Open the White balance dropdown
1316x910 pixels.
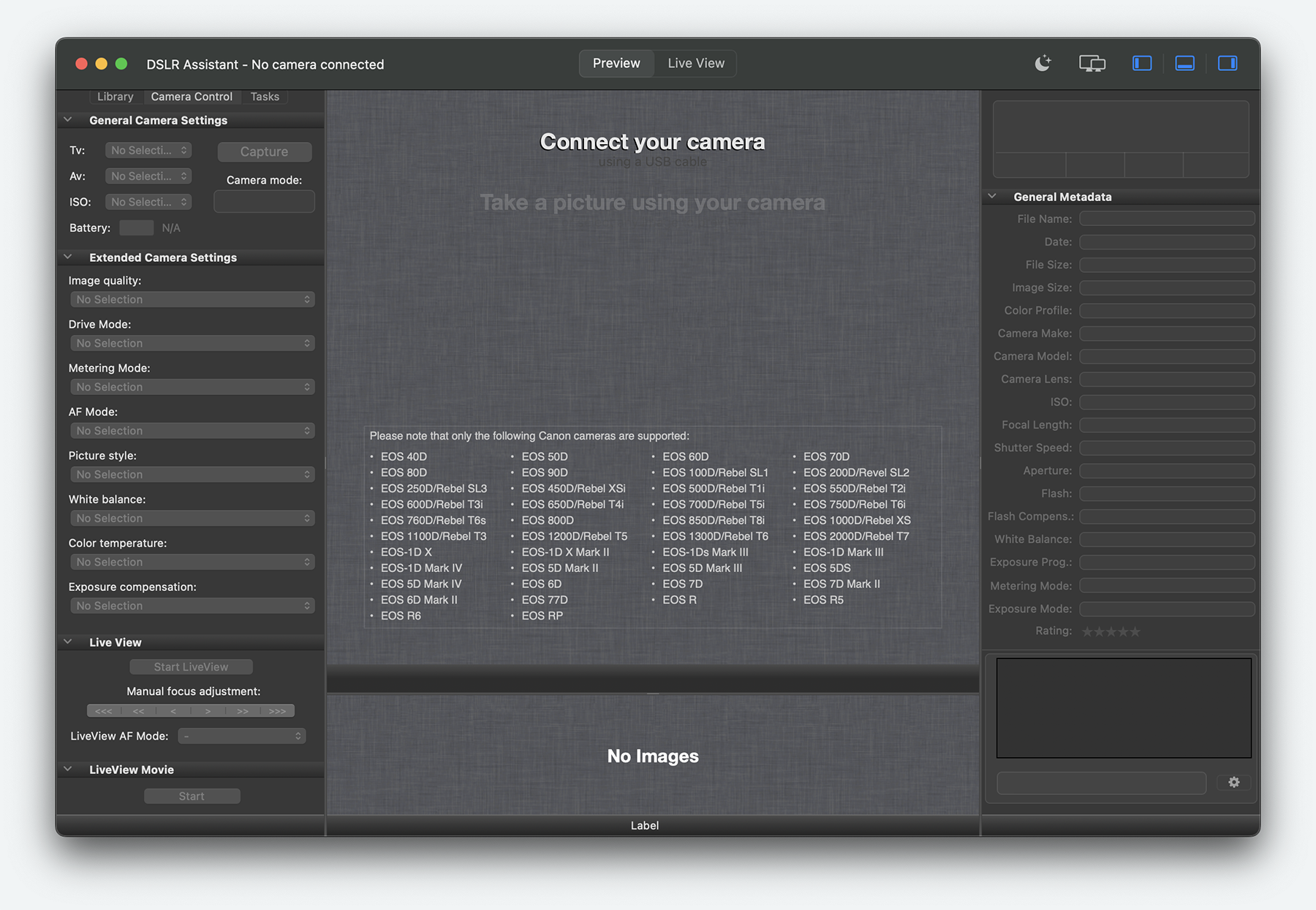[x=192, y=518]
